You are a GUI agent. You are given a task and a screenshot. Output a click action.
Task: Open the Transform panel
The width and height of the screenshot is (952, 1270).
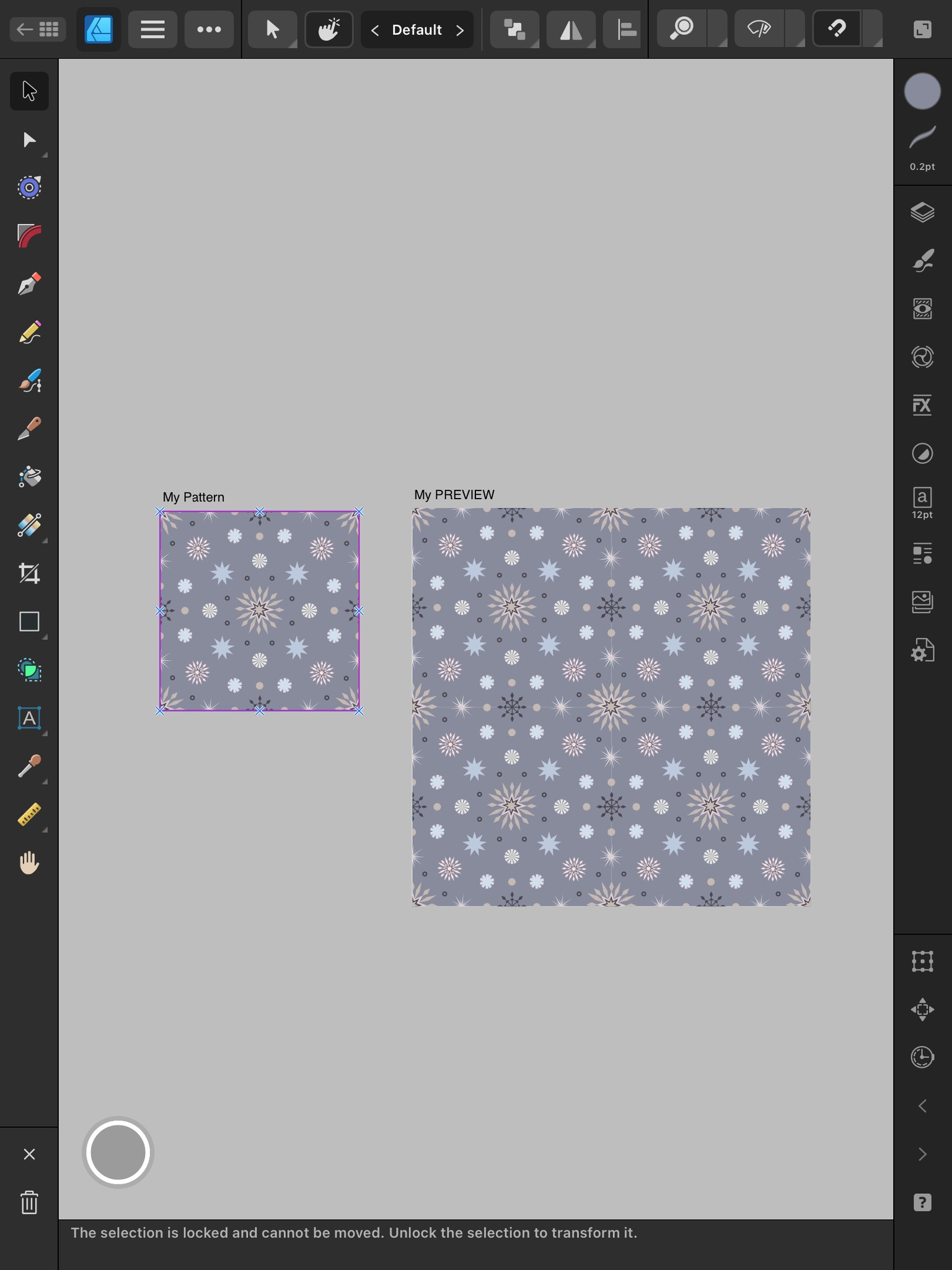click(x=922, y=961)
